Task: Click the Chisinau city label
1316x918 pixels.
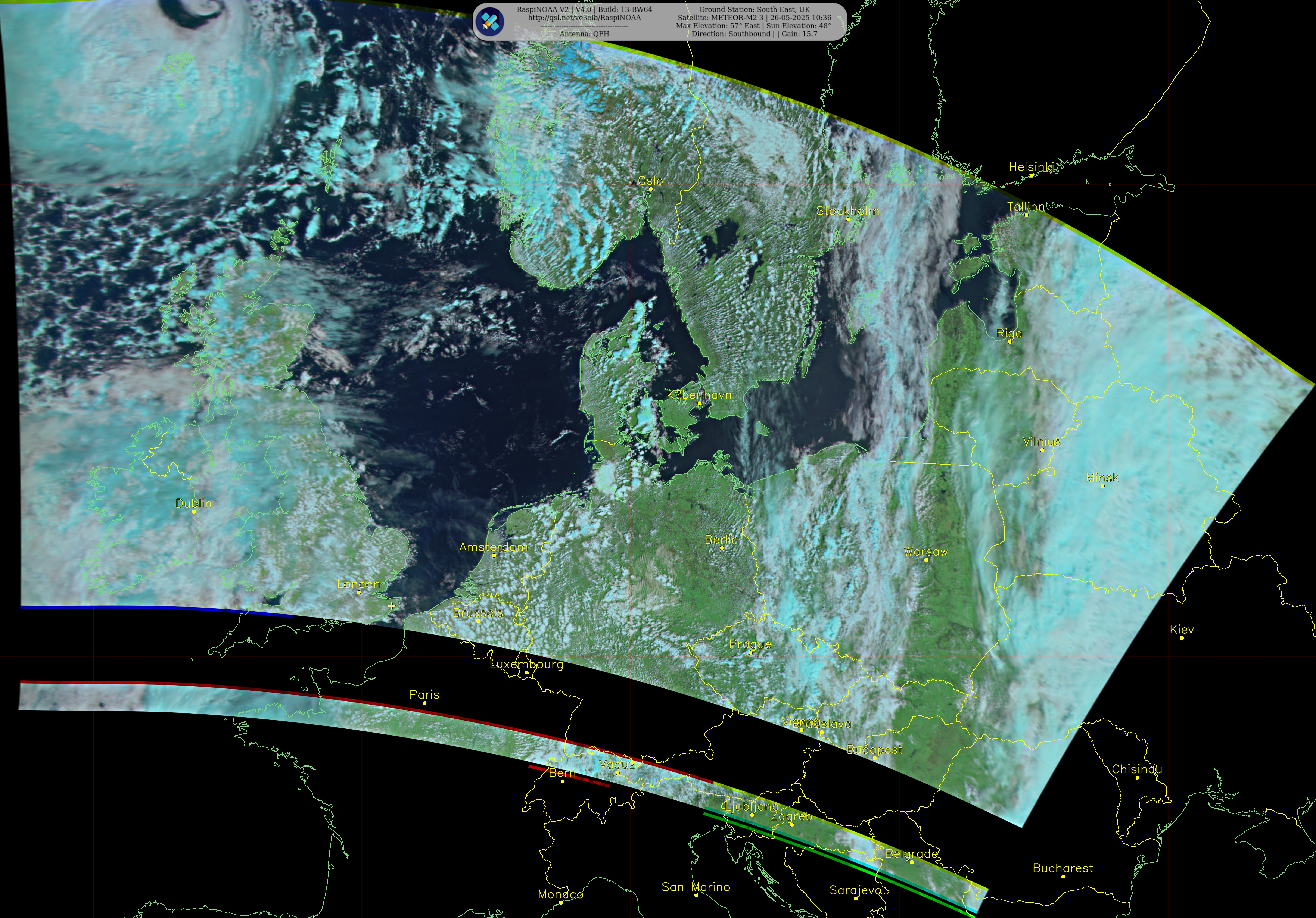Action: click(1137, 769)
